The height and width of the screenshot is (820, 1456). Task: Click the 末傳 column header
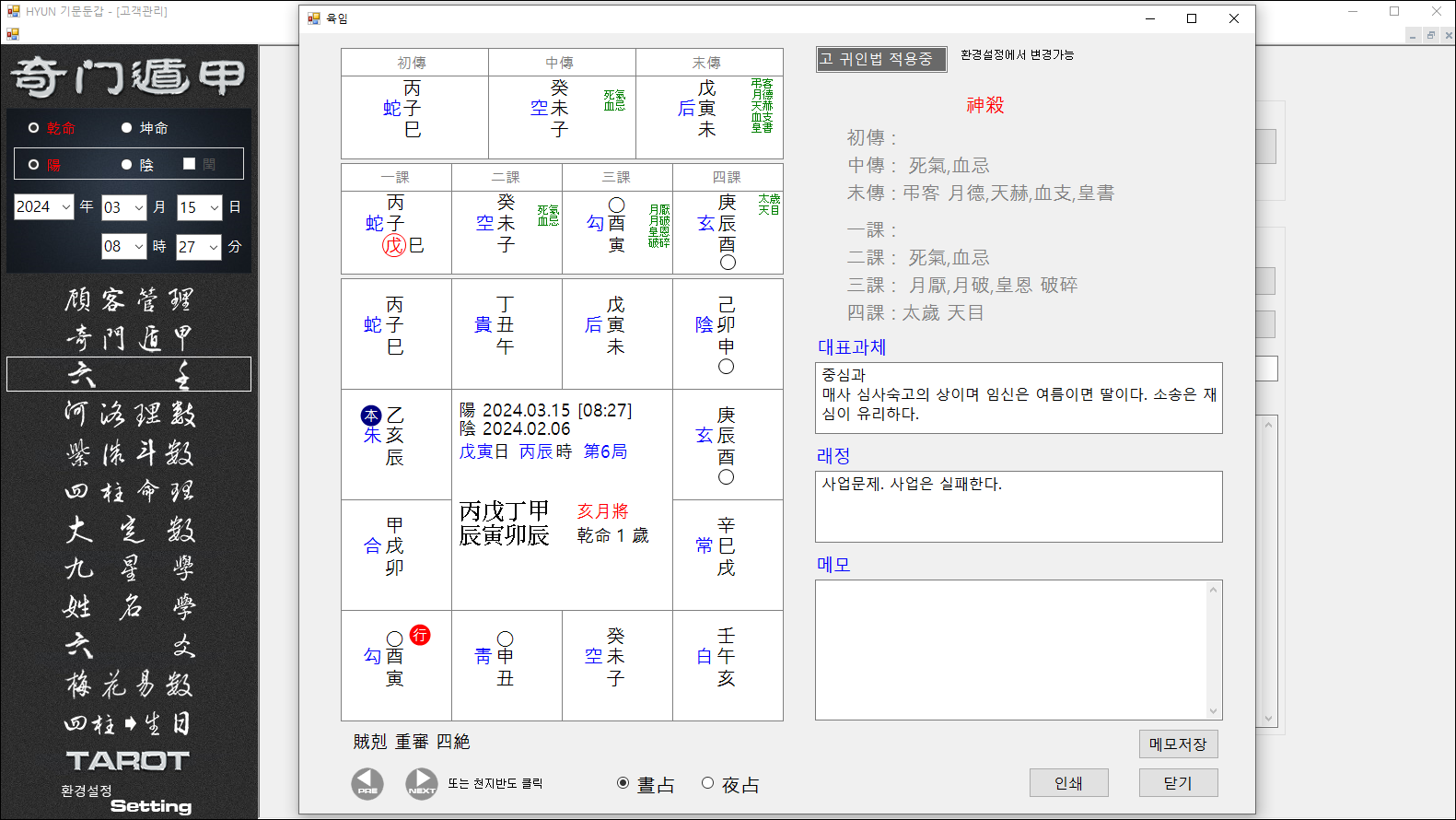tap(709, 63)
